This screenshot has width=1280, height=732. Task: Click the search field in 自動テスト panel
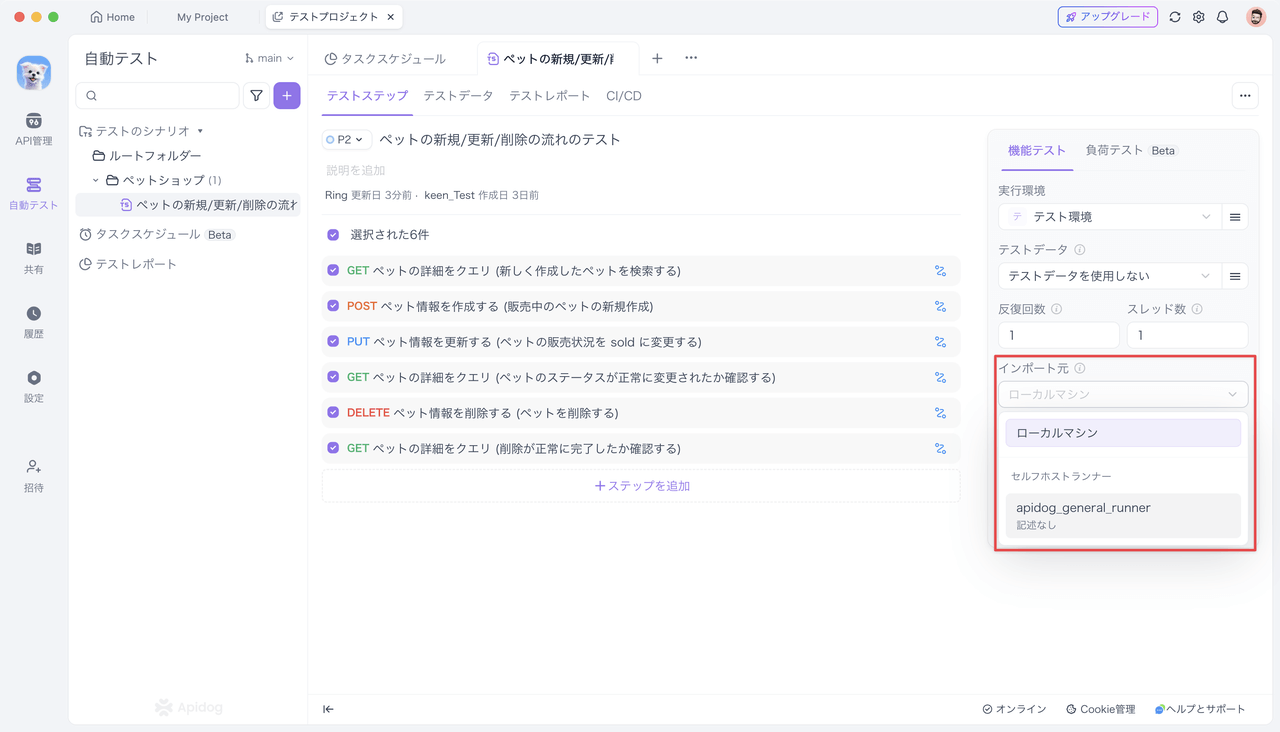click(x=158, y=96)
